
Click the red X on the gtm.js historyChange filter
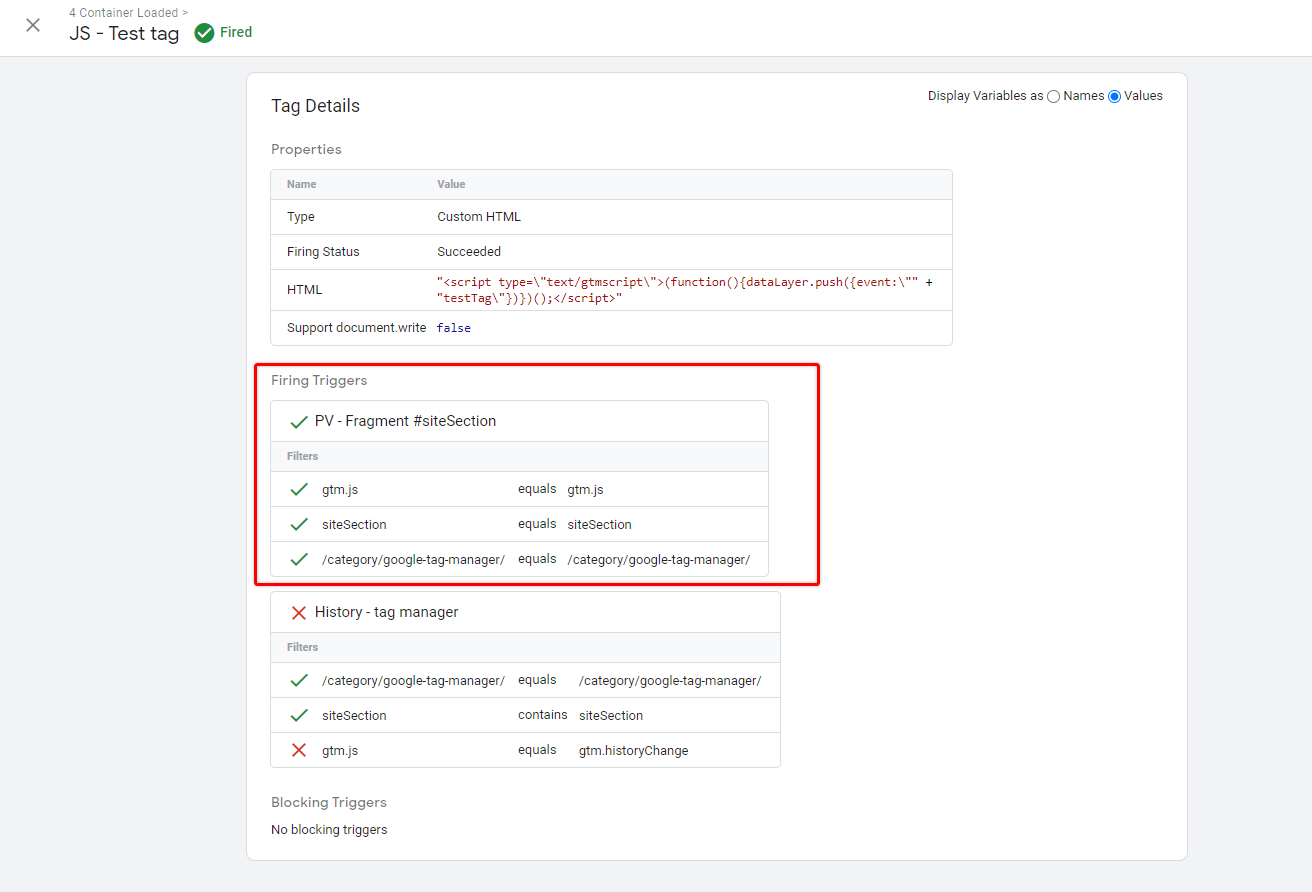297,750
